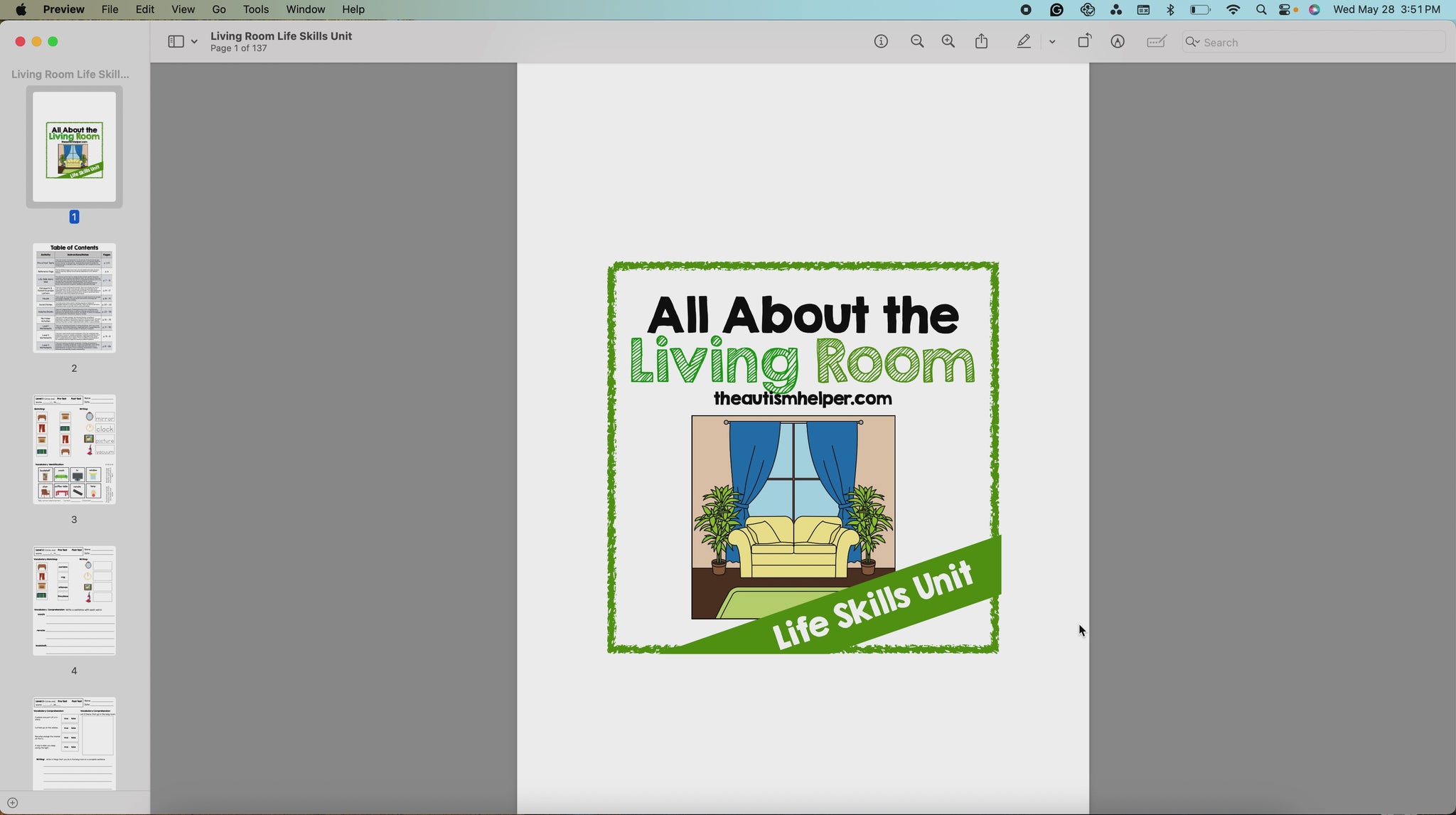Click the Inspector info icon
The image size is (1456, 815).
tap(881, 42)
